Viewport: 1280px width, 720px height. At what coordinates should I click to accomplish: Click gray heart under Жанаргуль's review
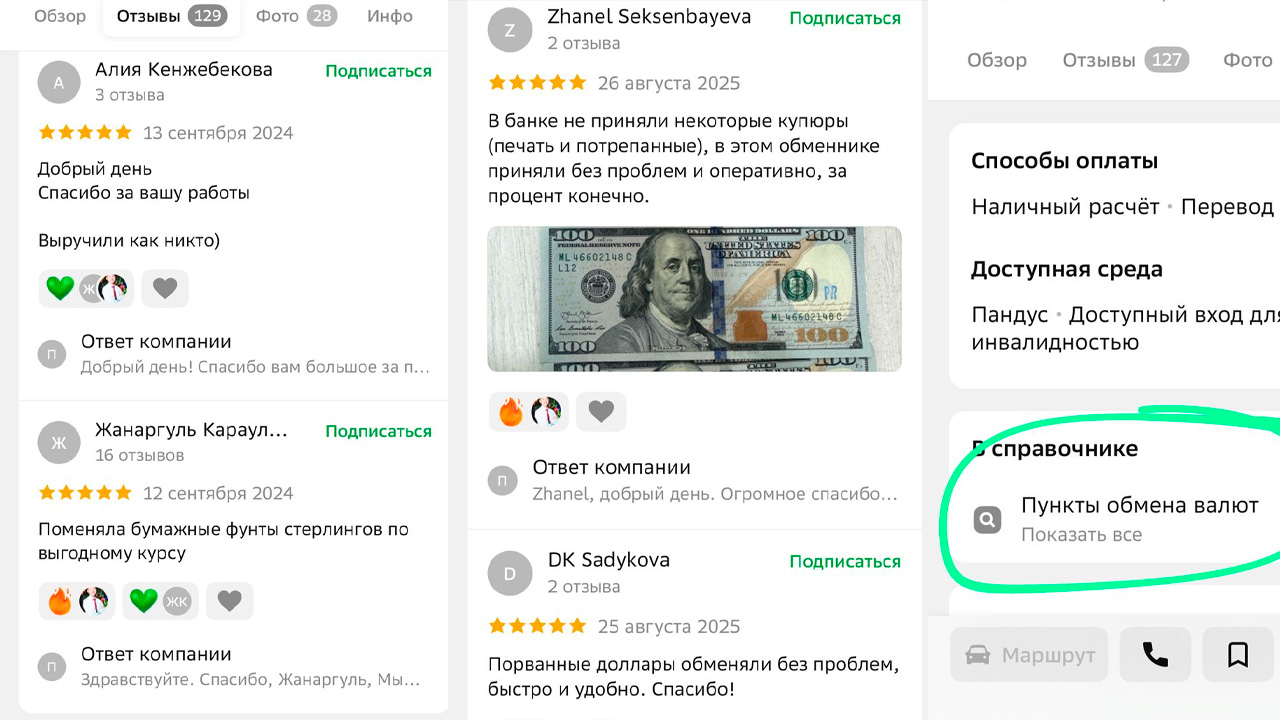point(230,601)
